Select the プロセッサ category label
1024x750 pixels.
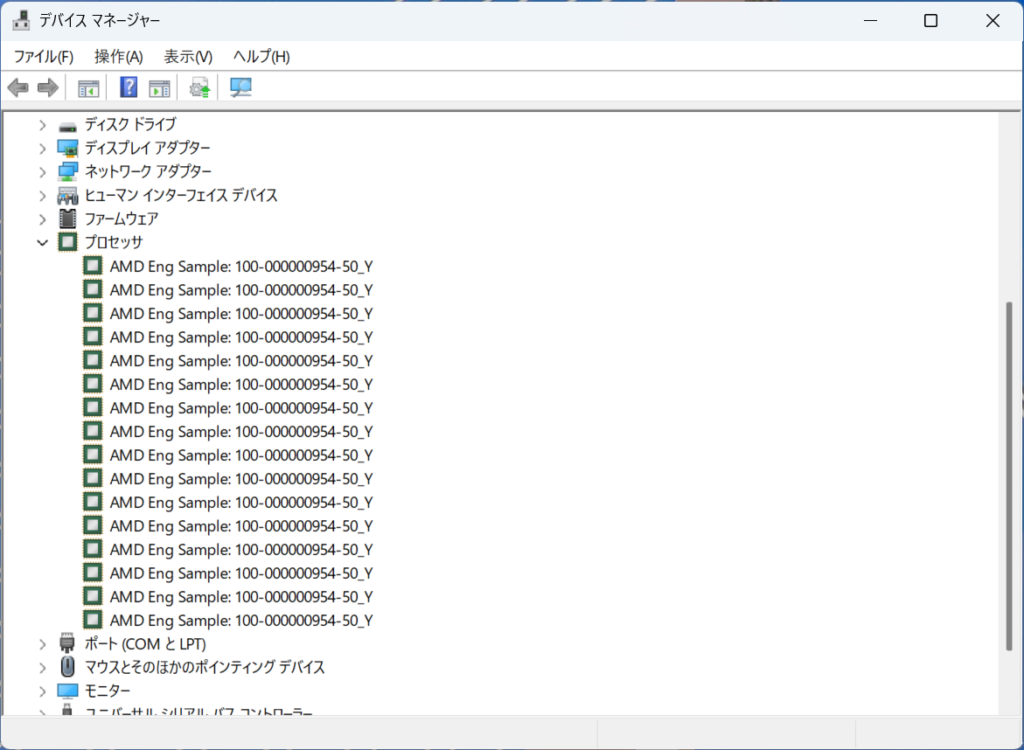pos(114,242)
